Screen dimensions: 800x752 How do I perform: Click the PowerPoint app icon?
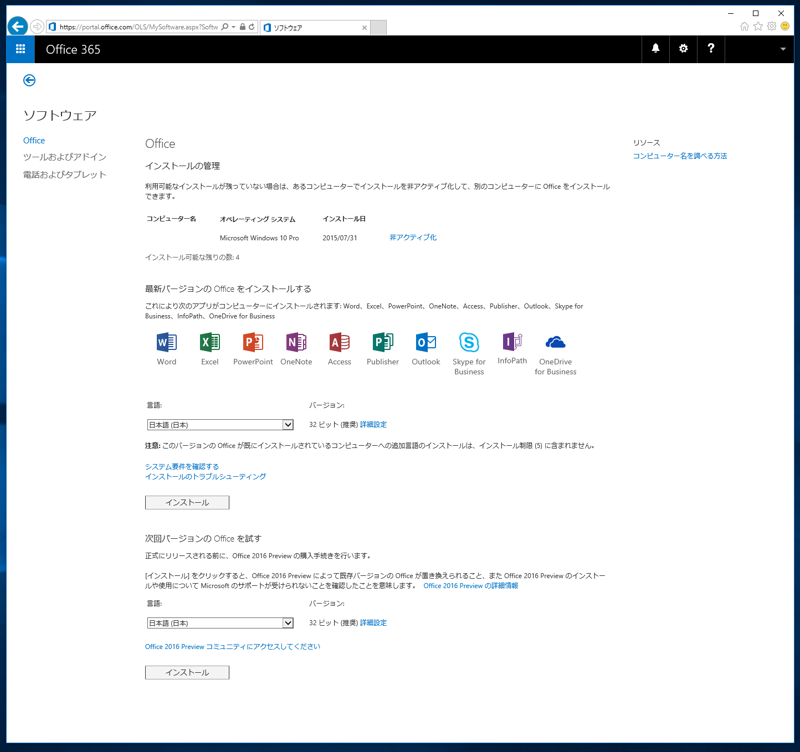point(253,342)
